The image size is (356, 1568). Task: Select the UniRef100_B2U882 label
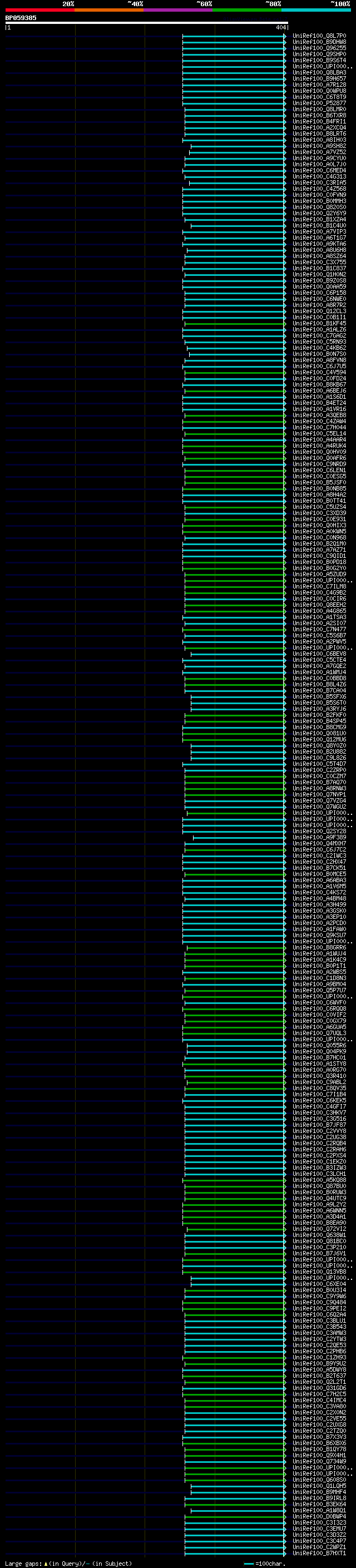tap(319, 752)
